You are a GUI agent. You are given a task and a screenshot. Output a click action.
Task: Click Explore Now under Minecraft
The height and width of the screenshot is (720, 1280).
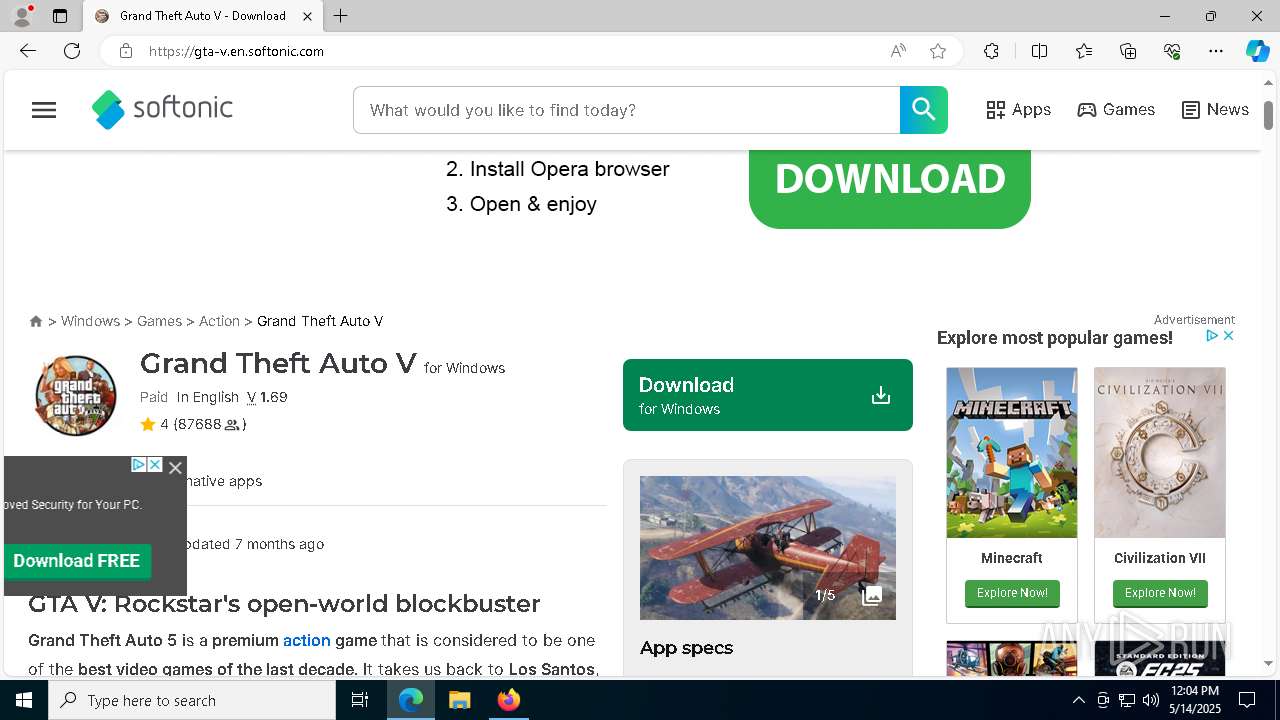[x=1012, y=593]
